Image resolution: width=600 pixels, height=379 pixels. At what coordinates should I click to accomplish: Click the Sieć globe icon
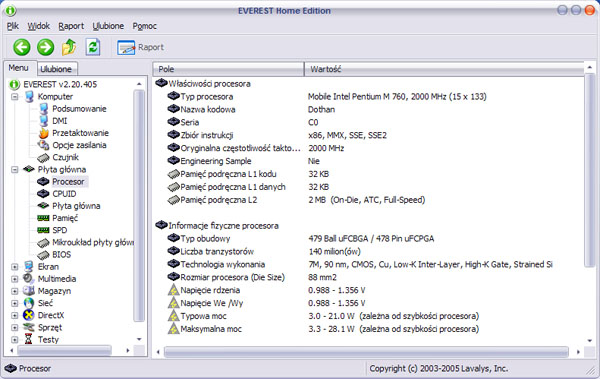click(29, 303)
